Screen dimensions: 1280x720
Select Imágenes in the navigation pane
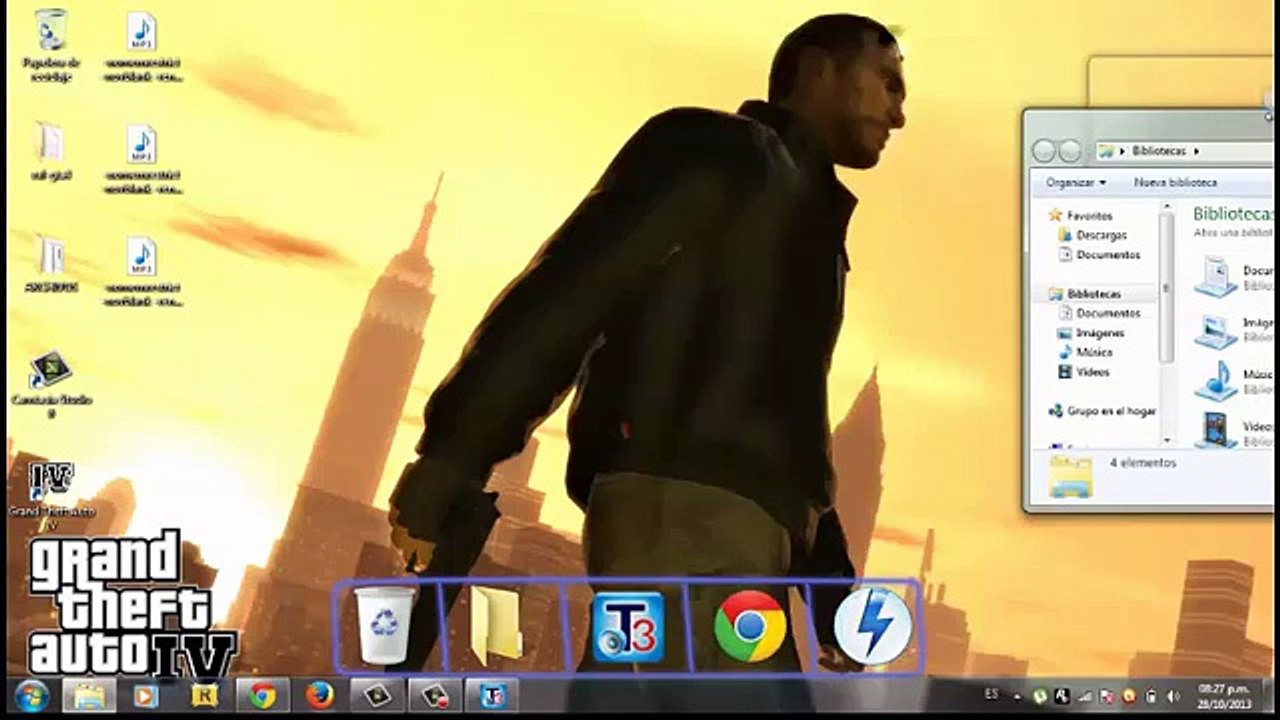(1091, 333)
